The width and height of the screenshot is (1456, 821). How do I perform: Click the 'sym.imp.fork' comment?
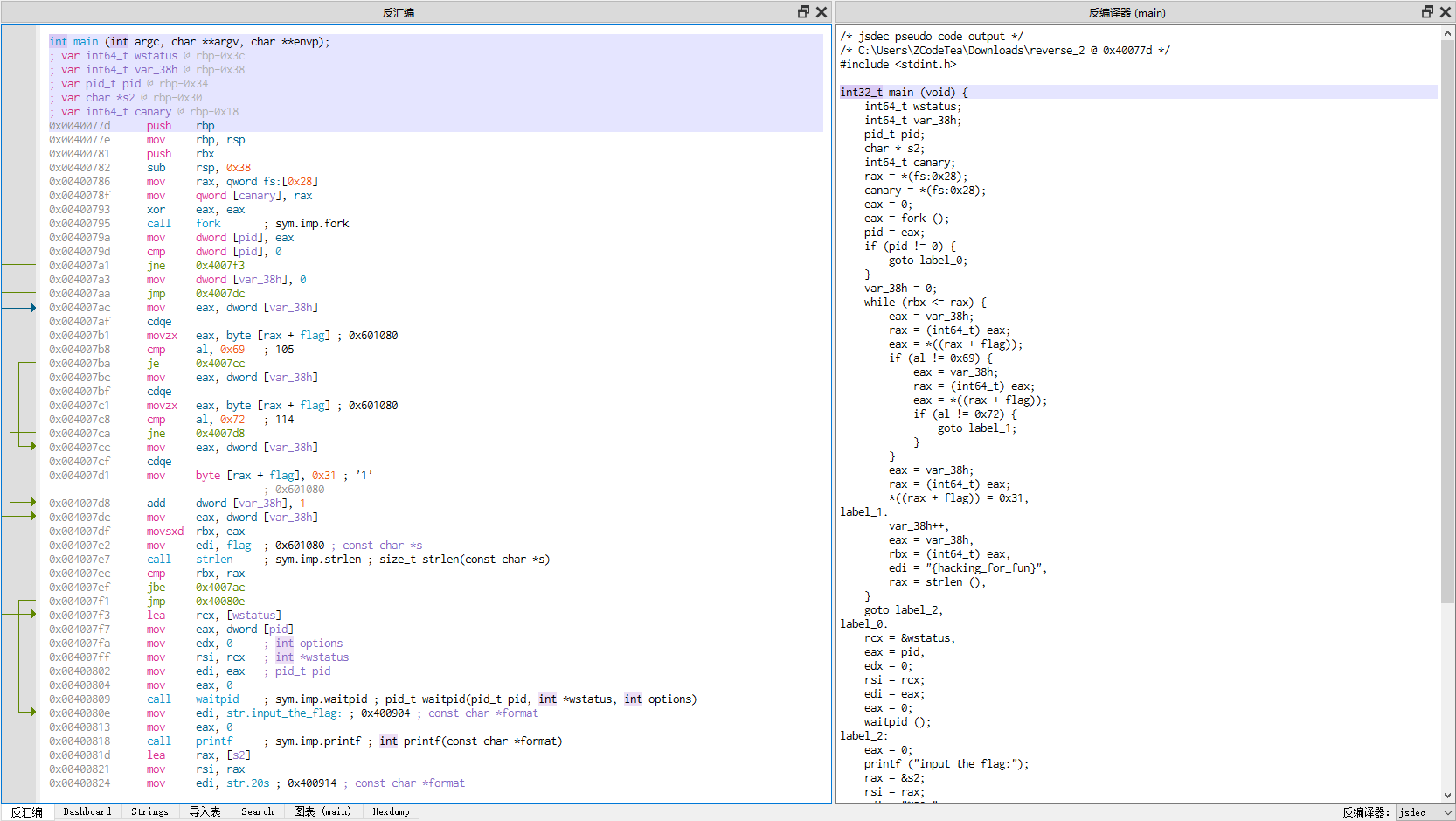[312, 224]
